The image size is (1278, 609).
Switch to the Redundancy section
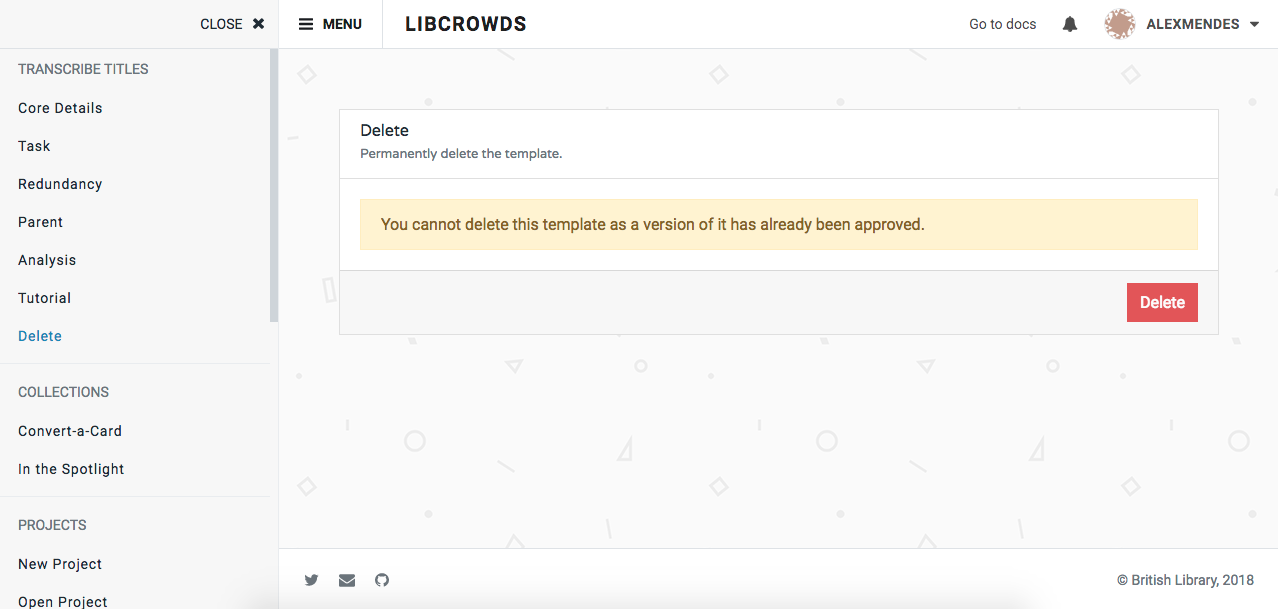click(59, 183)
